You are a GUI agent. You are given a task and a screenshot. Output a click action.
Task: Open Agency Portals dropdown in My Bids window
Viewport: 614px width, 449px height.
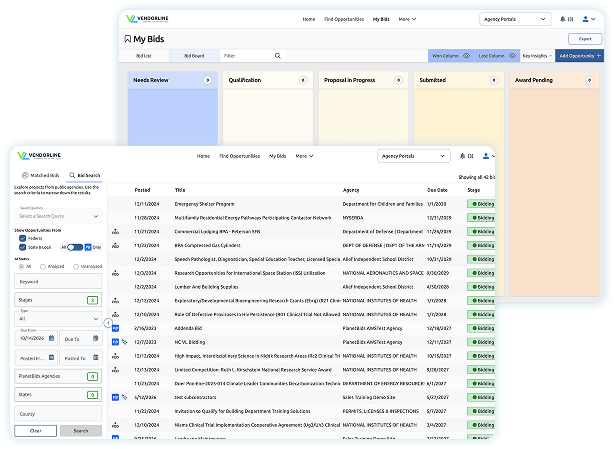(515, 19)
